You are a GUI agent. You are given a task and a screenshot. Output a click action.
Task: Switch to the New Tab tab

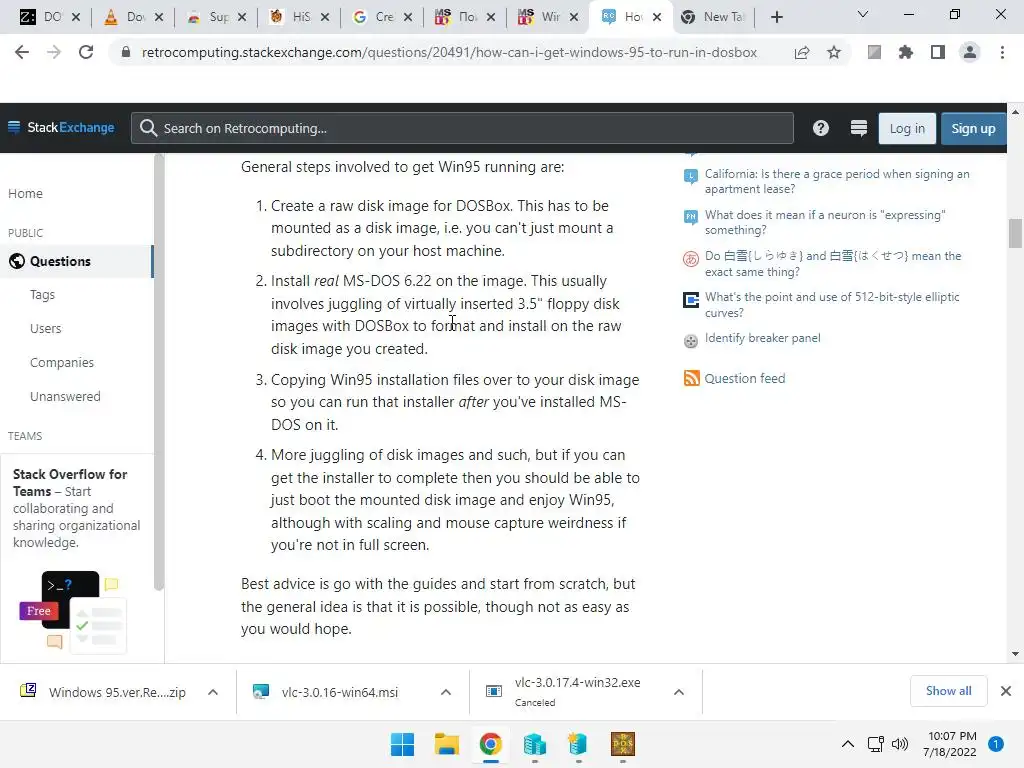click(713, 17)
